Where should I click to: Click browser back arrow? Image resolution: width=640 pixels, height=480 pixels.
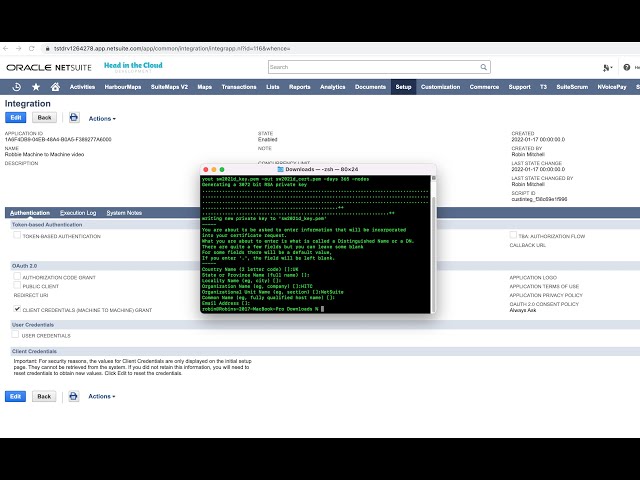point(6,48)
